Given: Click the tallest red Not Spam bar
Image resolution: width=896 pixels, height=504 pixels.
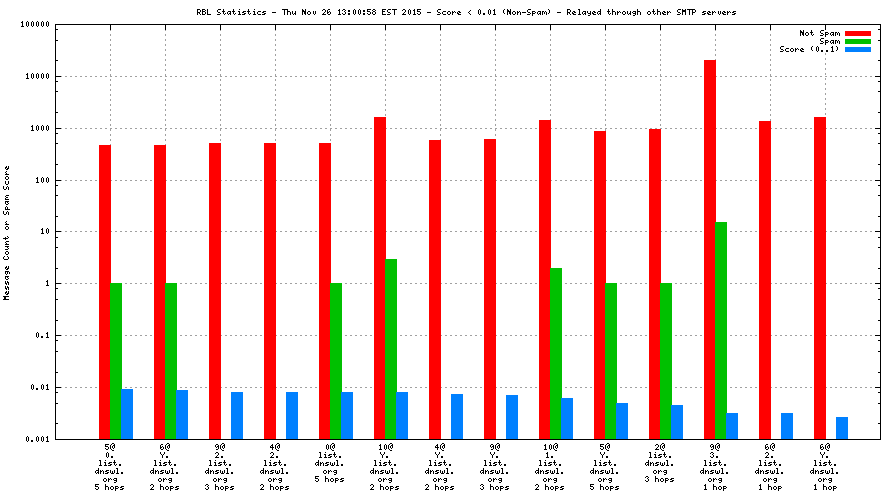Looking at the screenshot, I should pyautogui.click(x=710, y=249).
